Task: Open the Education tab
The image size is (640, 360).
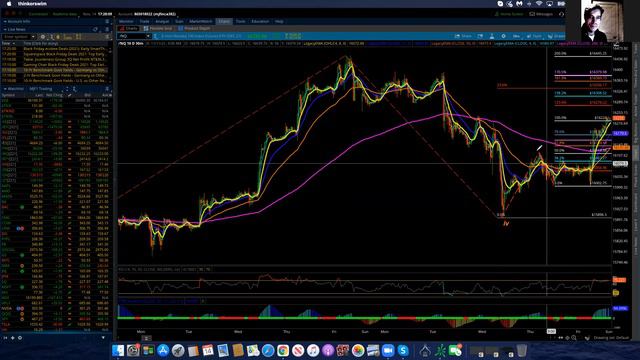Action: coord(260,21)
